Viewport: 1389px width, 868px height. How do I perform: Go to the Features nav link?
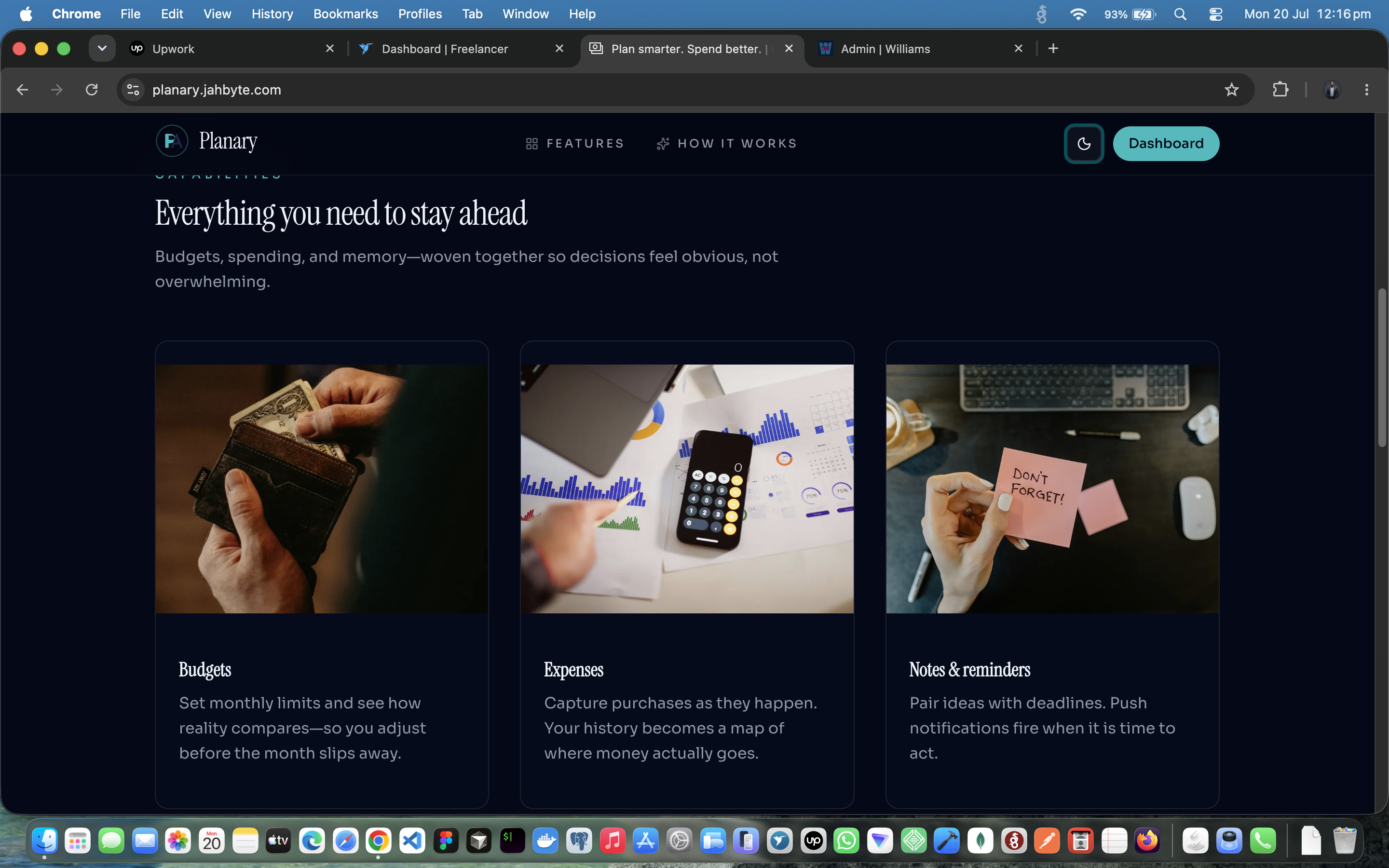[x=575, y=144]
